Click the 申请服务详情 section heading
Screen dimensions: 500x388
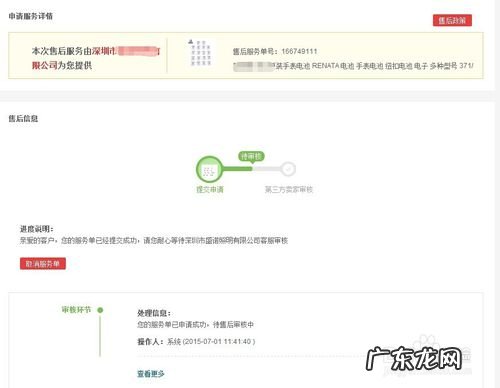pos(31,16)
